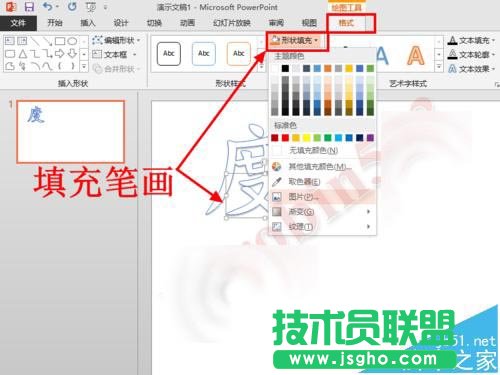Viewport: 500px width, 375px height.
Task: Pick the gold theme color swatch
Action: click(349, 68)
